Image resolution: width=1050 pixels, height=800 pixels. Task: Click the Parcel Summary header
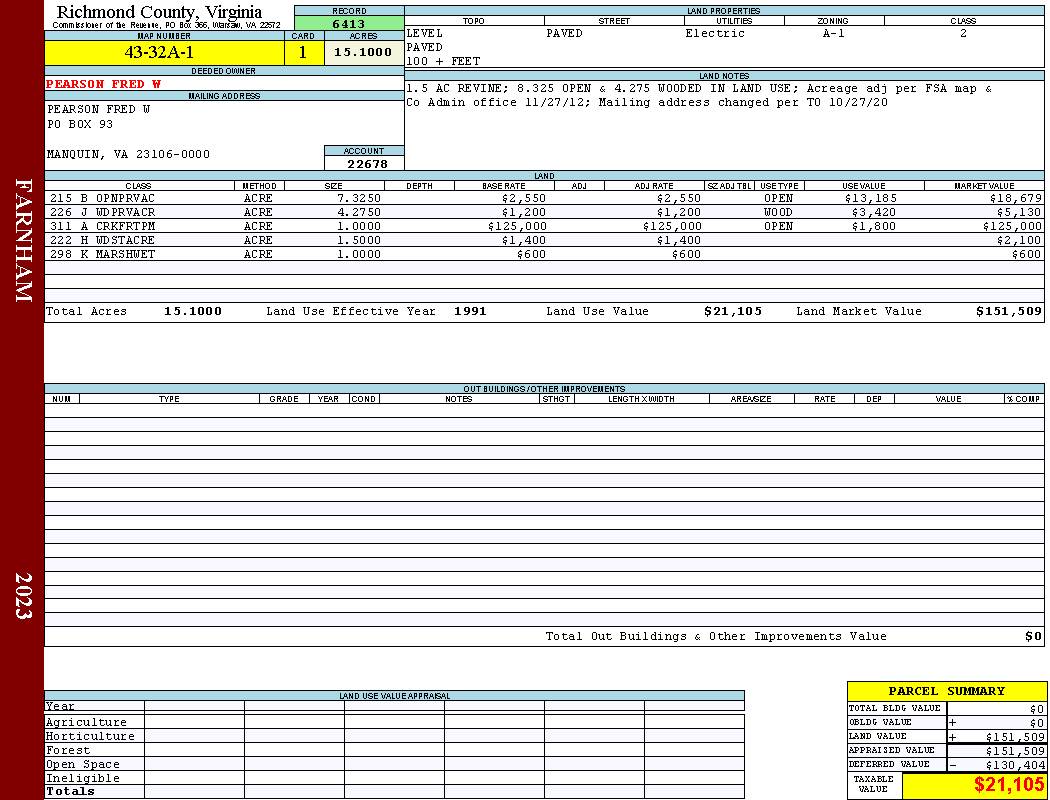click(946, 691)
